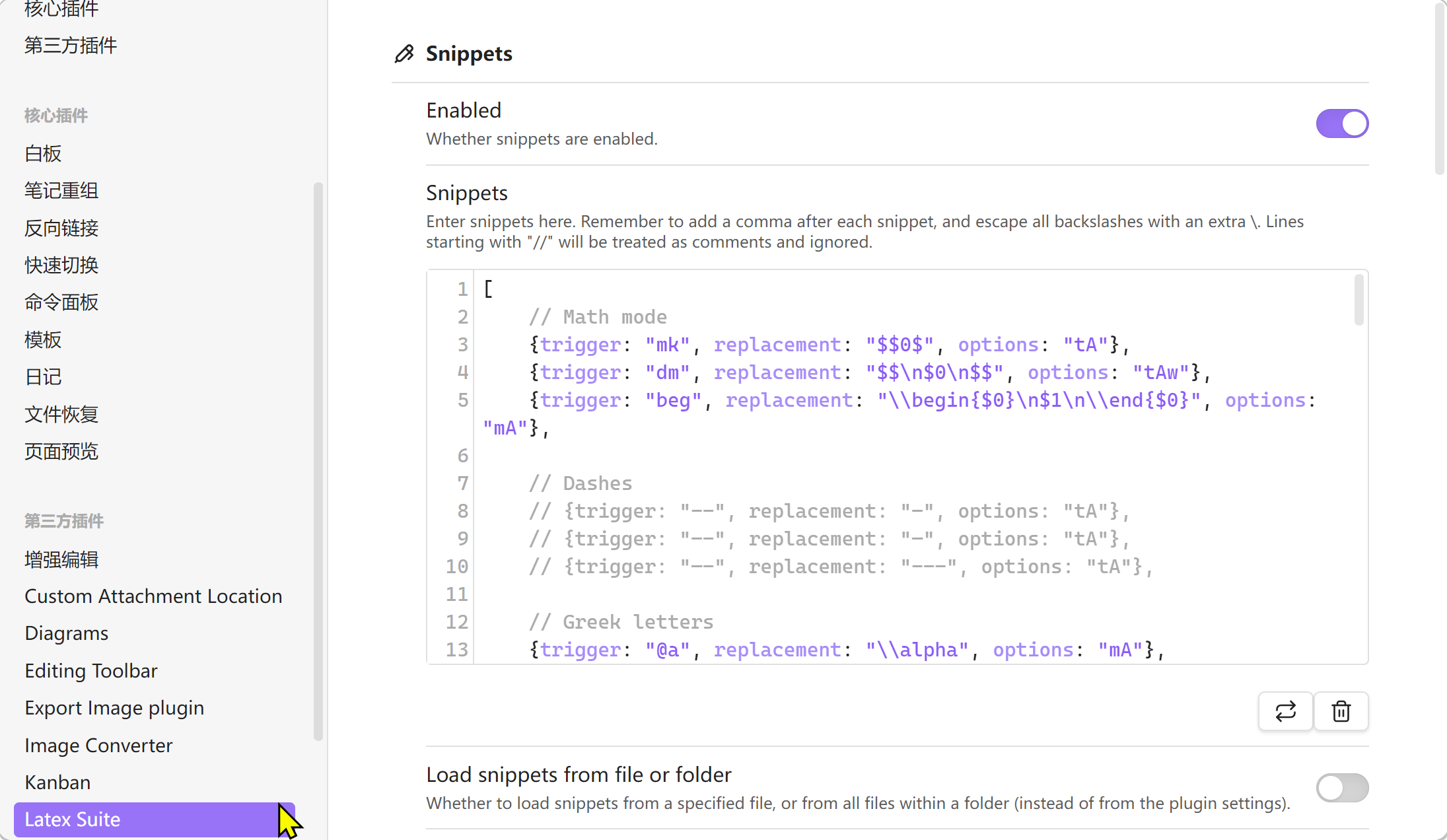Click the pencil icon beside Snippets heading

[x=404, y=53]
